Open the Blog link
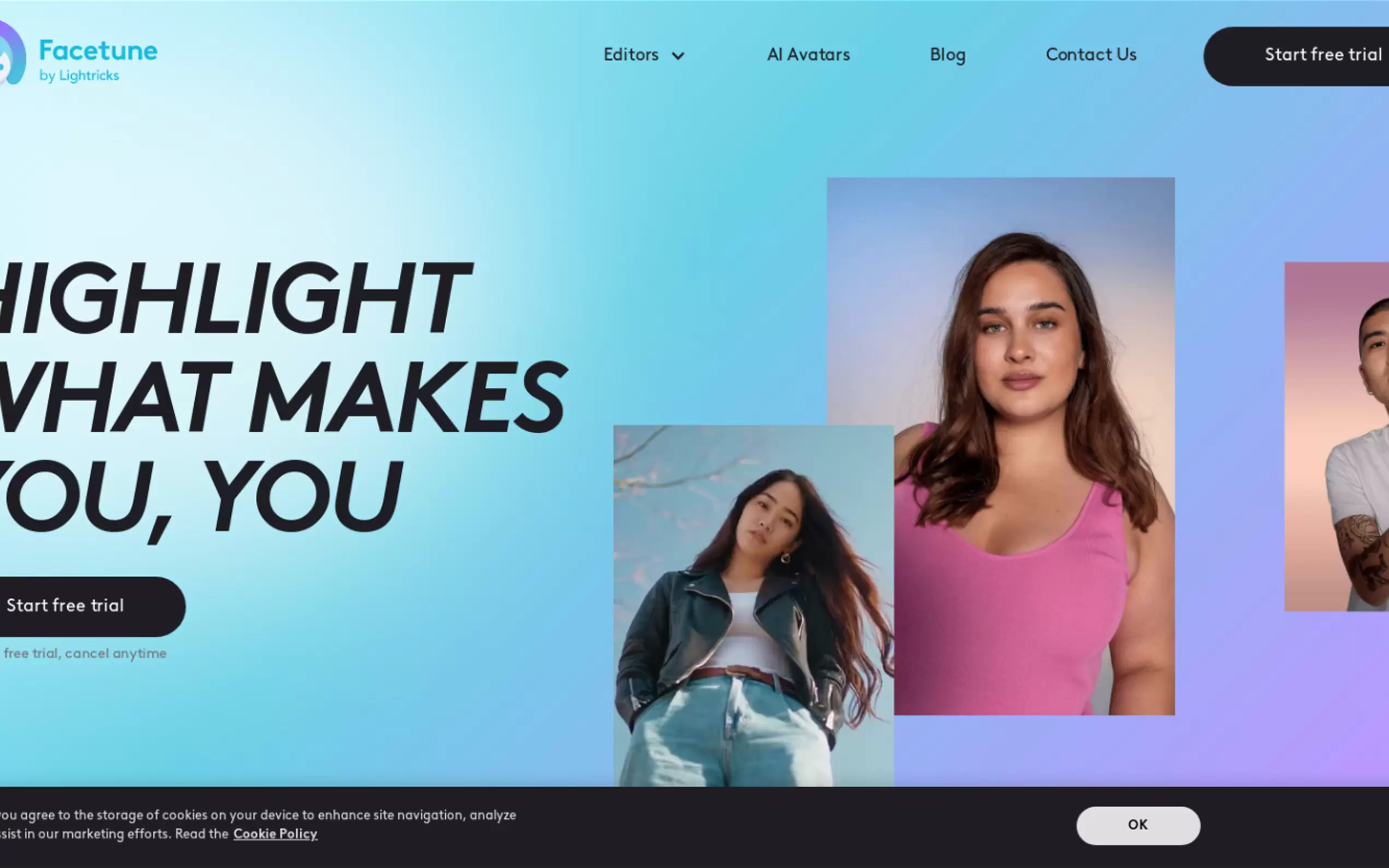This screenshot has width=1389, height=868. (948, 55)
